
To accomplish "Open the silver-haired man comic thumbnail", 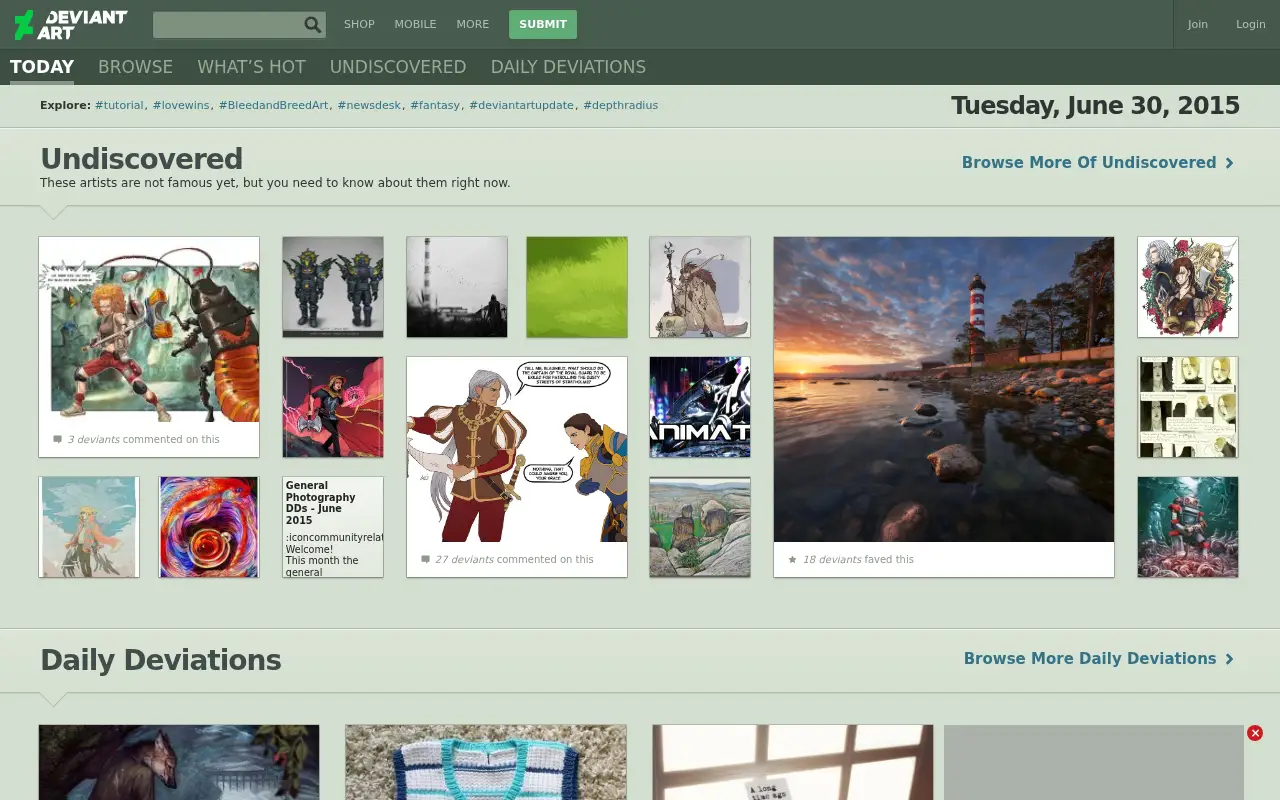I will [517, 449].
